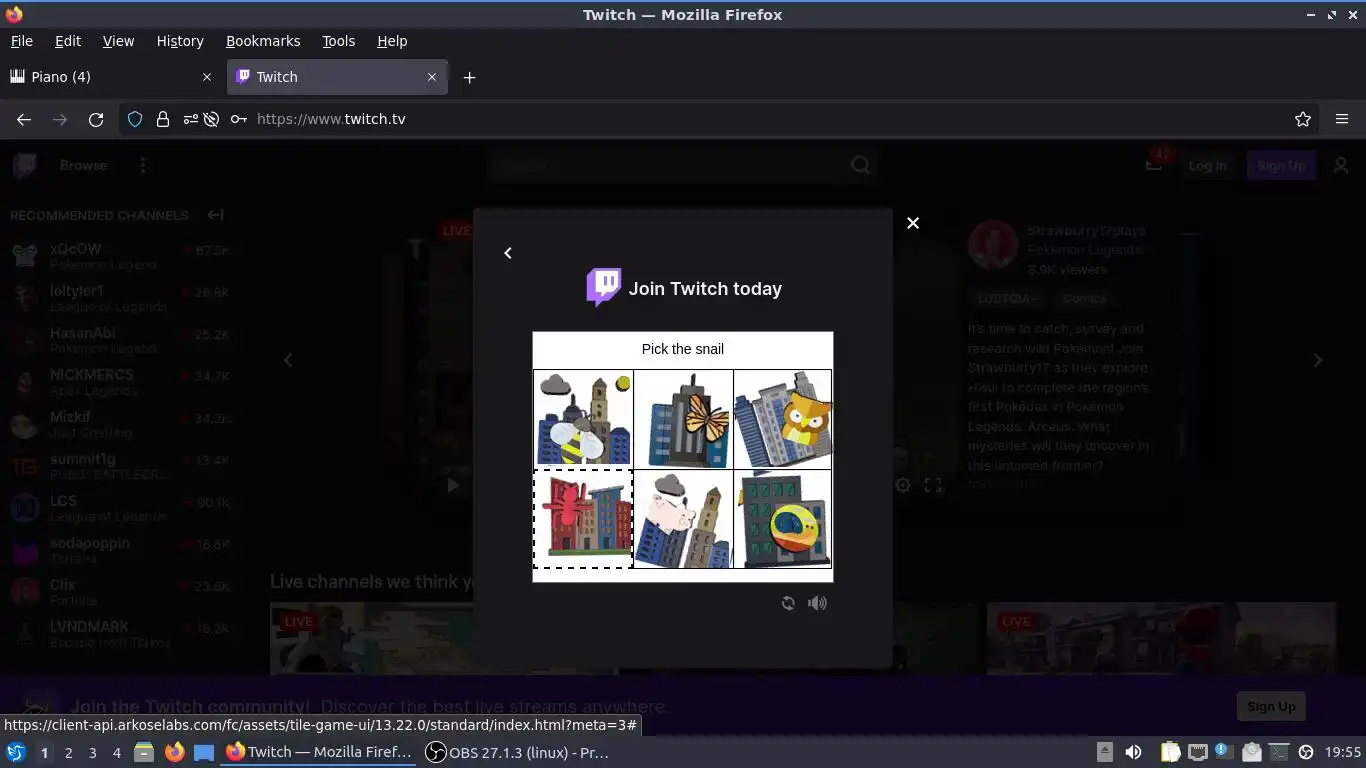Show site security lock information
Image resolution: width=1366 pixels, height=768 pixels.
tap(162, 119)
